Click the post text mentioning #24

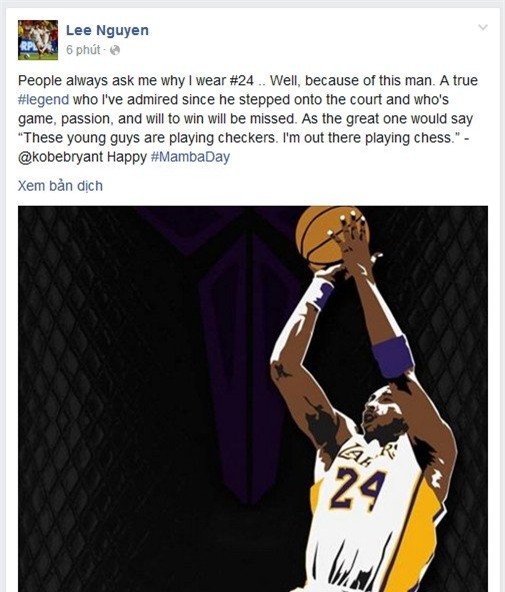tap(248, 119)
